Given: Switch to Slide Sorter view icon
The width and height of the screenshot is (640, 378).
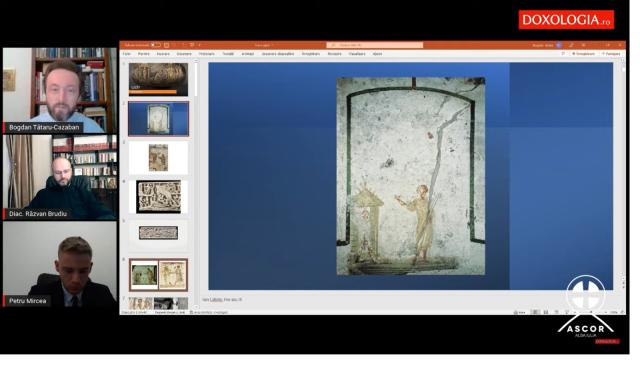Looking at the screenshot, I should click(x=546, y=312).
